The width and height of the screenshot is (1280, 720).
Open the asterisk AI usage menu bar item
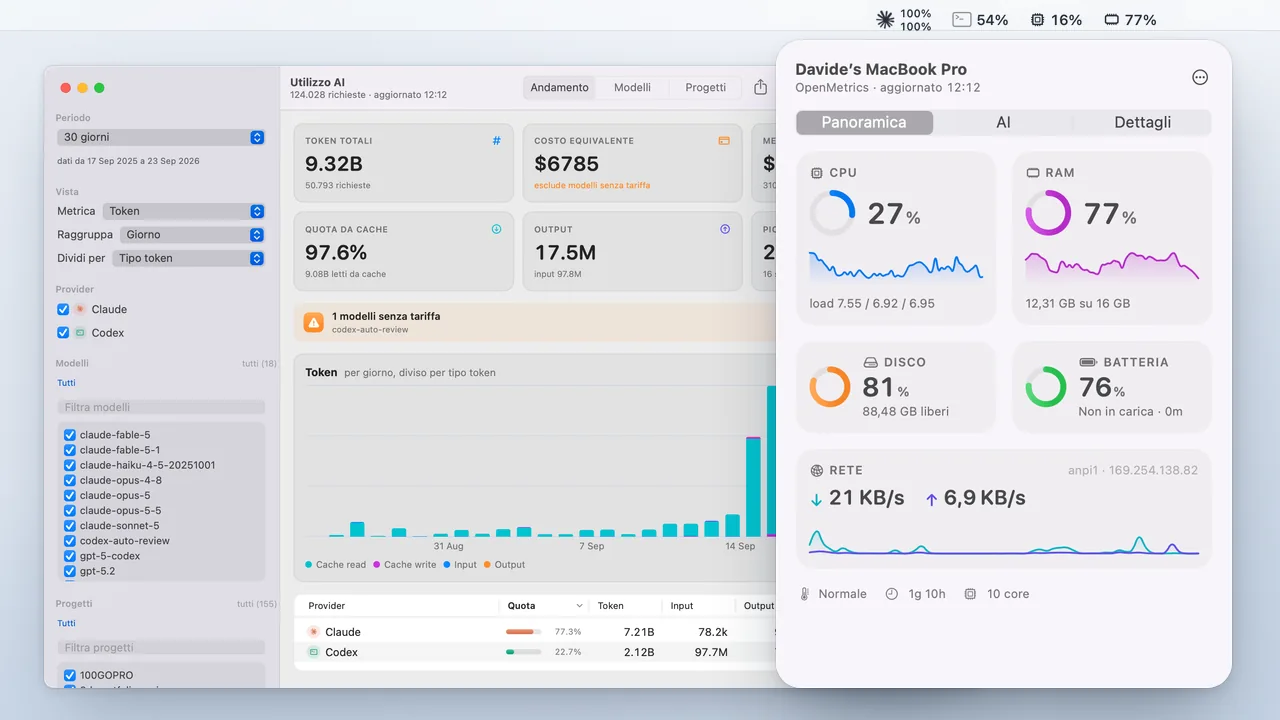[904, 20]
